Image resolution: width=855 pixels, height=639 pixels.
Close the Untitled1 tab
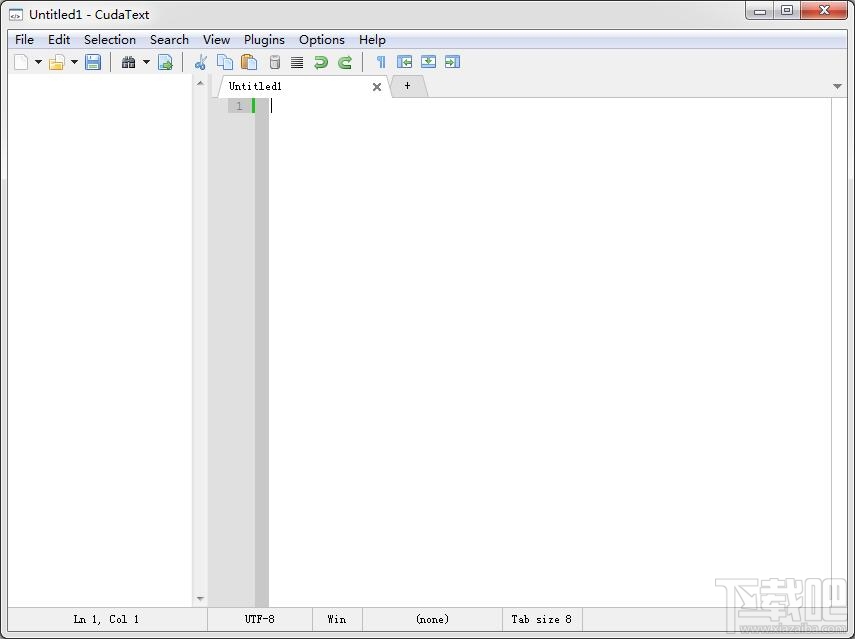click(377, 87)
